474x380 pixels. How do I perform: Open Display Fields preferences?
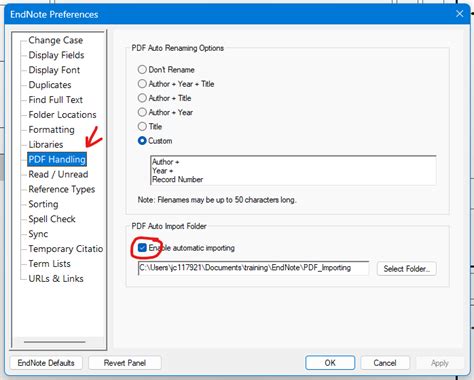coord(56,55)
